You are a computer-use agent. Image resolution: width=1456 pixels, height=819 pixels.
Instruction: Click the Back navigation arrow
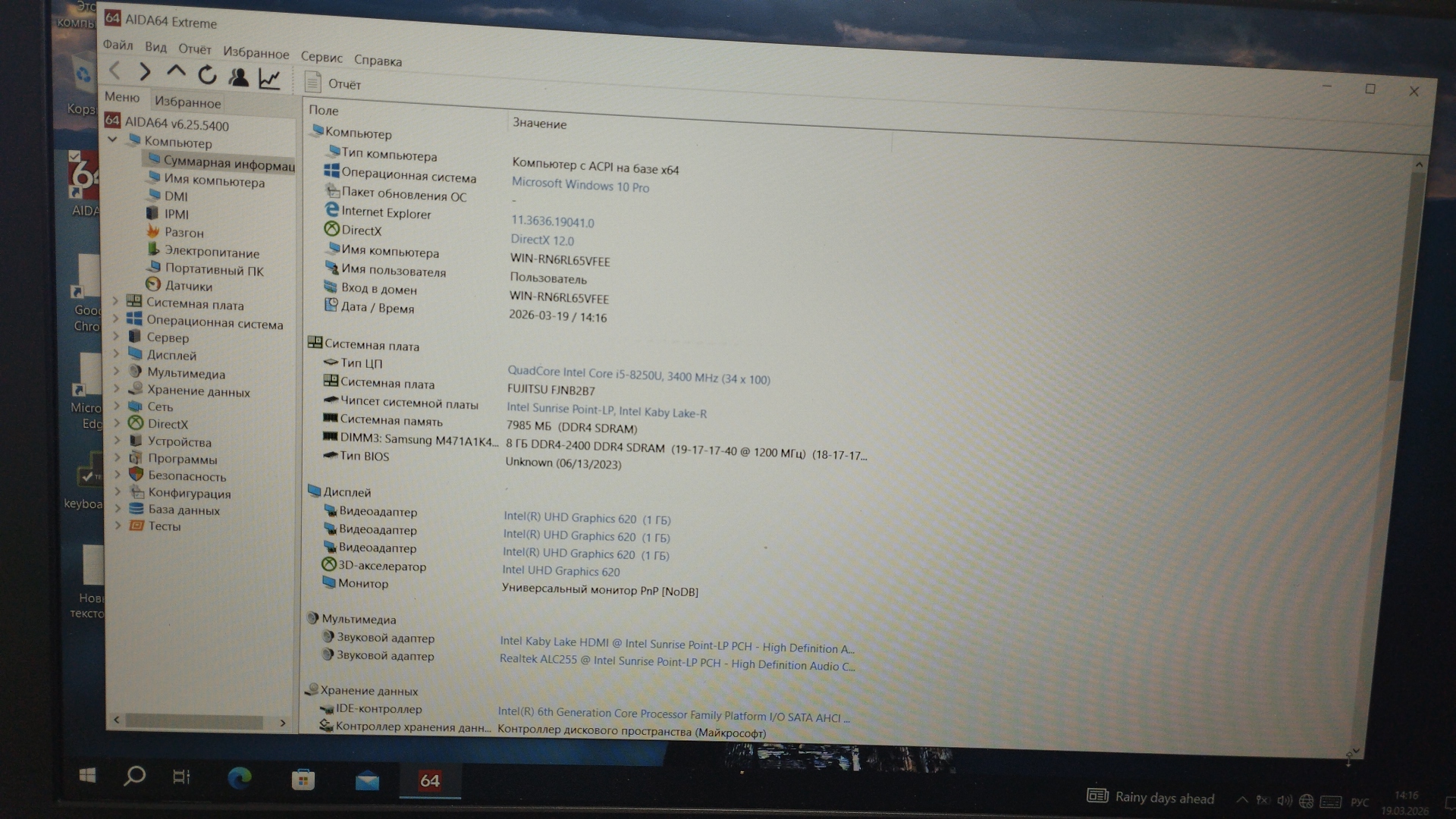pos(115,71)
